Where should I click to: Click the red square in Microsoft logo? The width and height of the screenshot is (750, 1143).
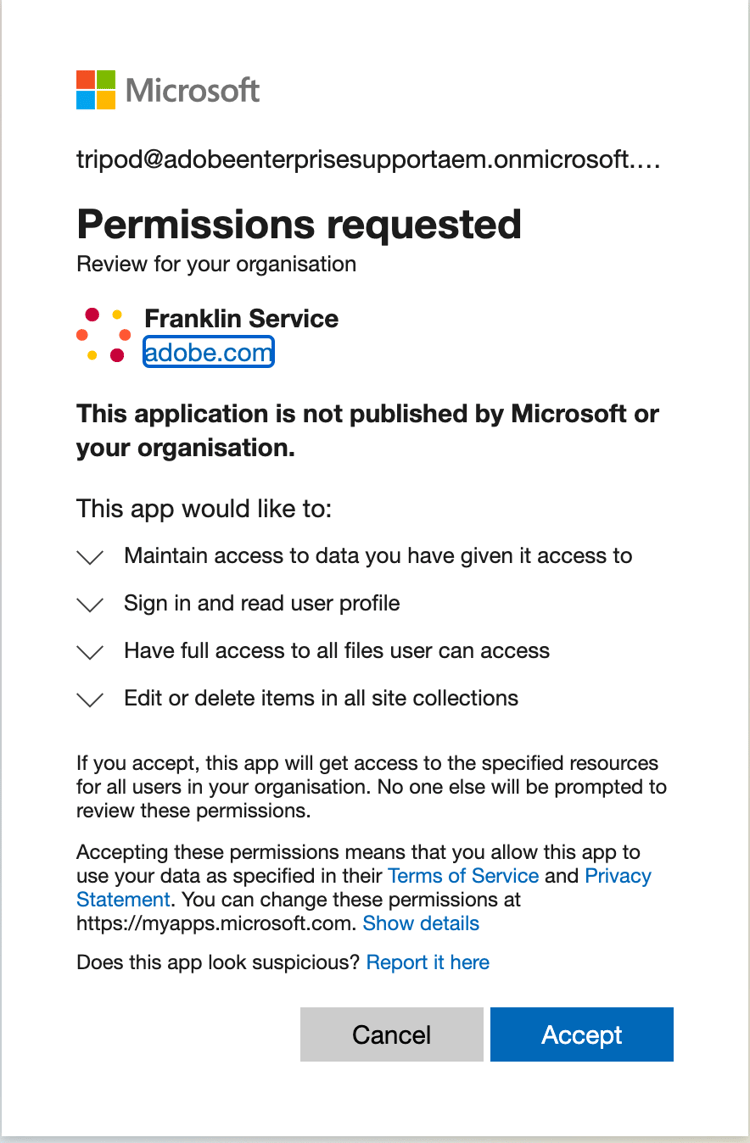click(85, 79)
